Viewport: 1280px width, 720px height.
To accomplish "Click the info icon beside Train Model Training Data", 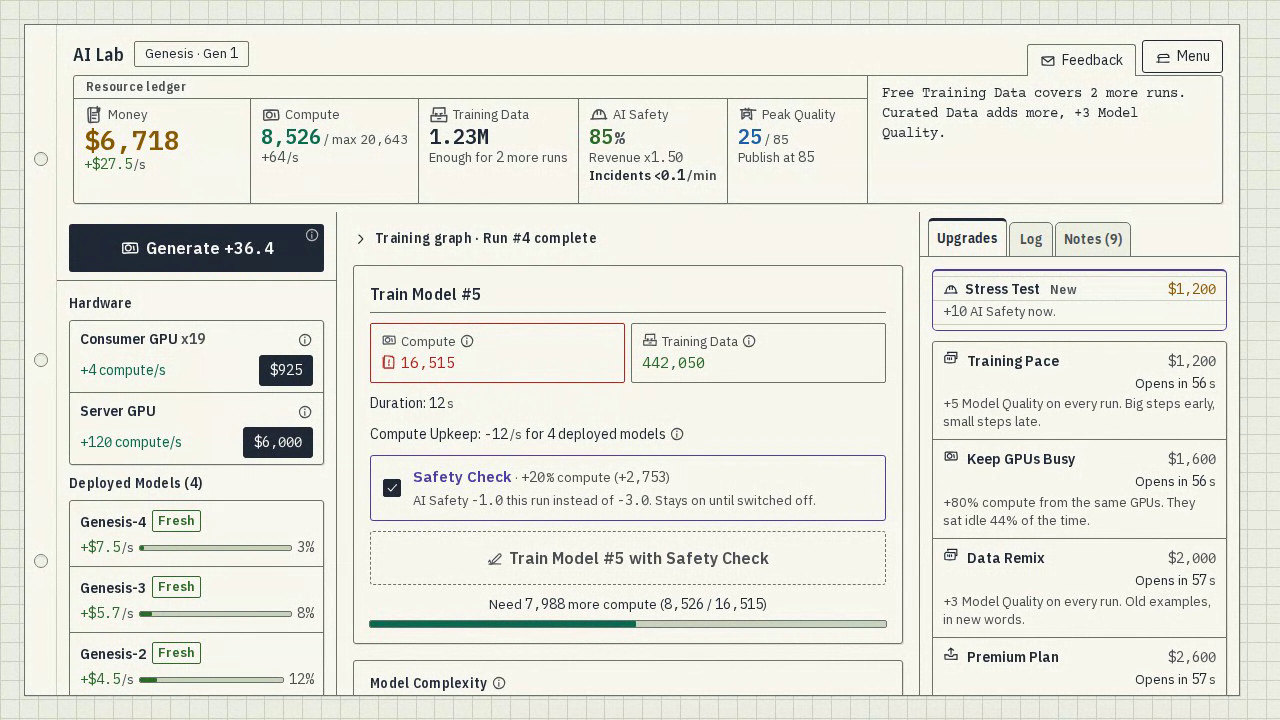I will point(749,341).
